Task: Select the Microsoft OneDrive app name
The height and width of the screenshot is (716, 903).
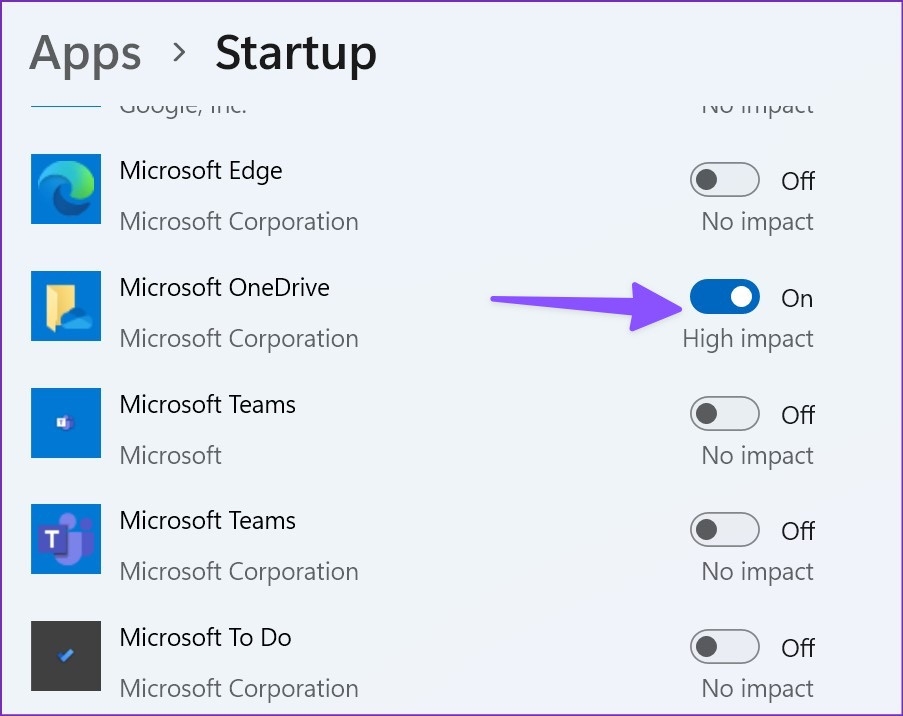Action: 224,288
